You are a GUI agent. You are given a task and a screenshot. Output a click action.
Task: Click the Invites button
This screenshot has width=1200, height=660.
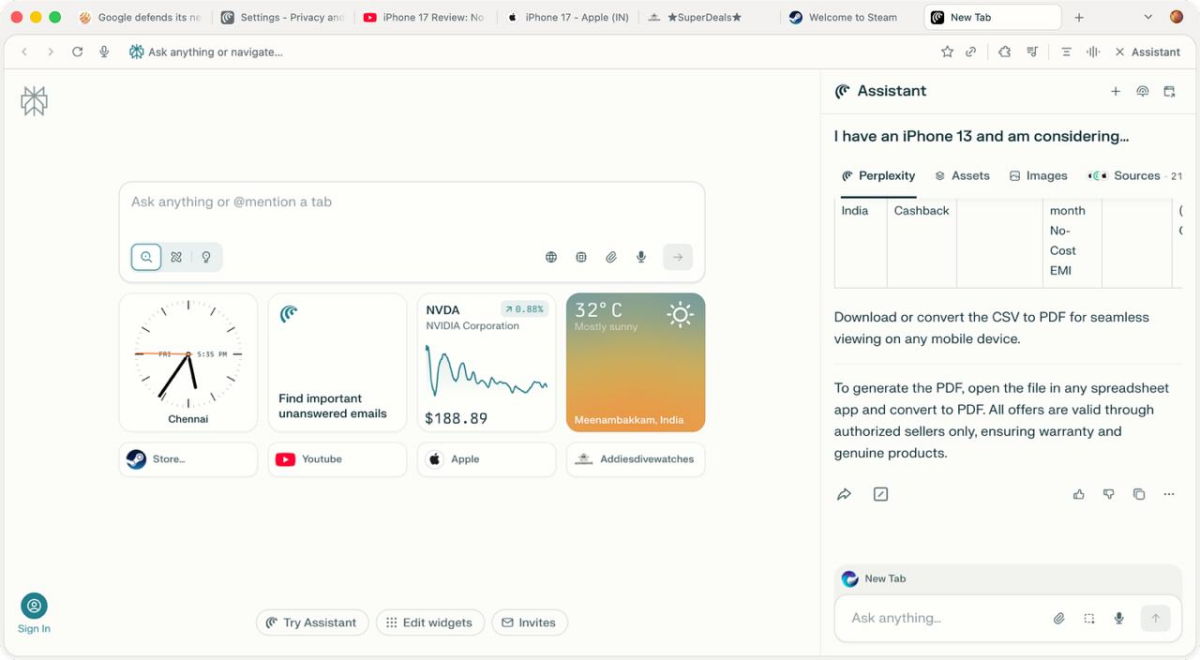point(528,622)
